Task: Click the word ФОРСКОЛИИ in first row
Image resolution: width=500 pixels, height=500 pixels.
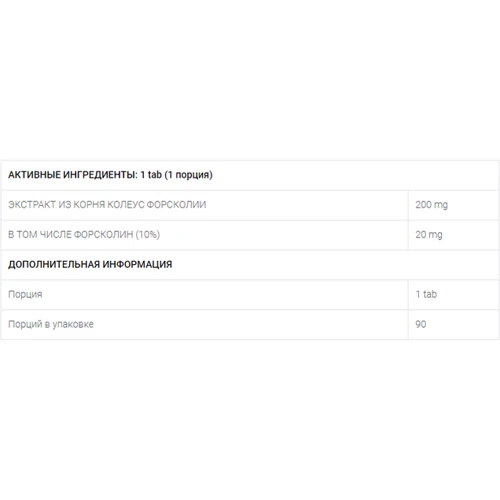Action: tap(176, 205)
